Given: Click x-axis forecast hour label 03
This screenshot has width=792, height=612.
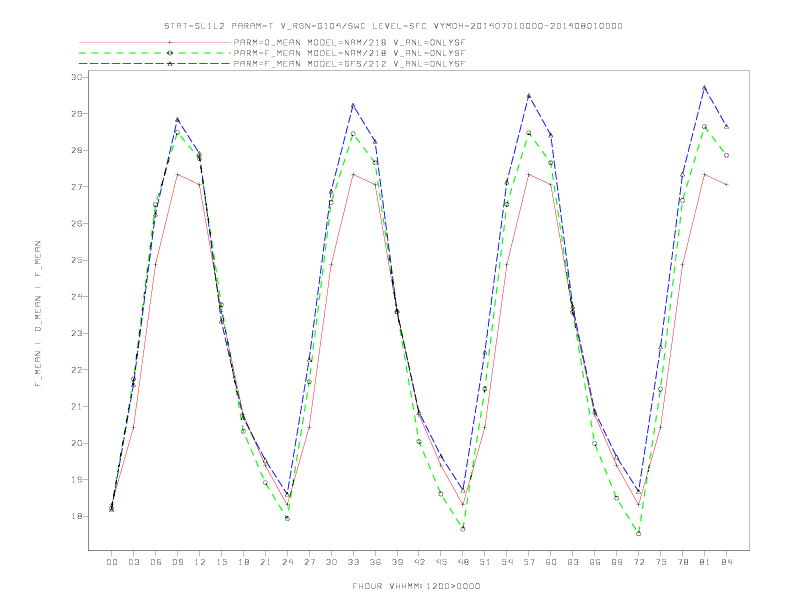Looking at the screenshot, I should point(133,562).
